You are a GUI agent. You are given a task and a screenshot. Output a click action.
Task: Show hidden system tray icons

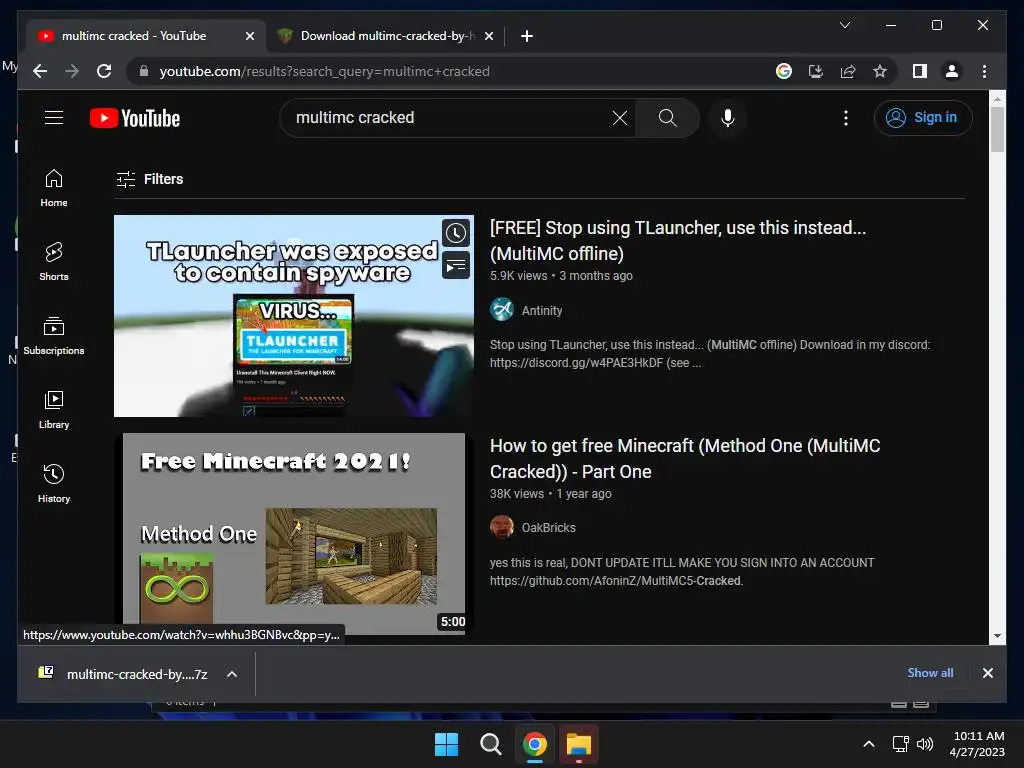click(869, 744)
